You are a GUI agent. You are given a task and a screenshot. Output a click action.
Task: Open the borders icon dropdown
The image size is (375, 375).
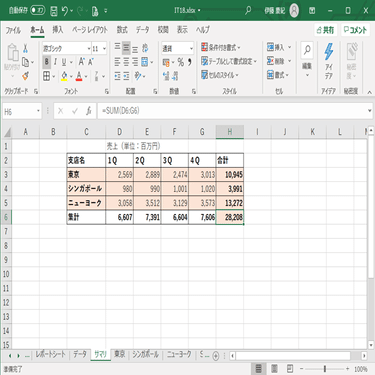(x=53, y=77)
